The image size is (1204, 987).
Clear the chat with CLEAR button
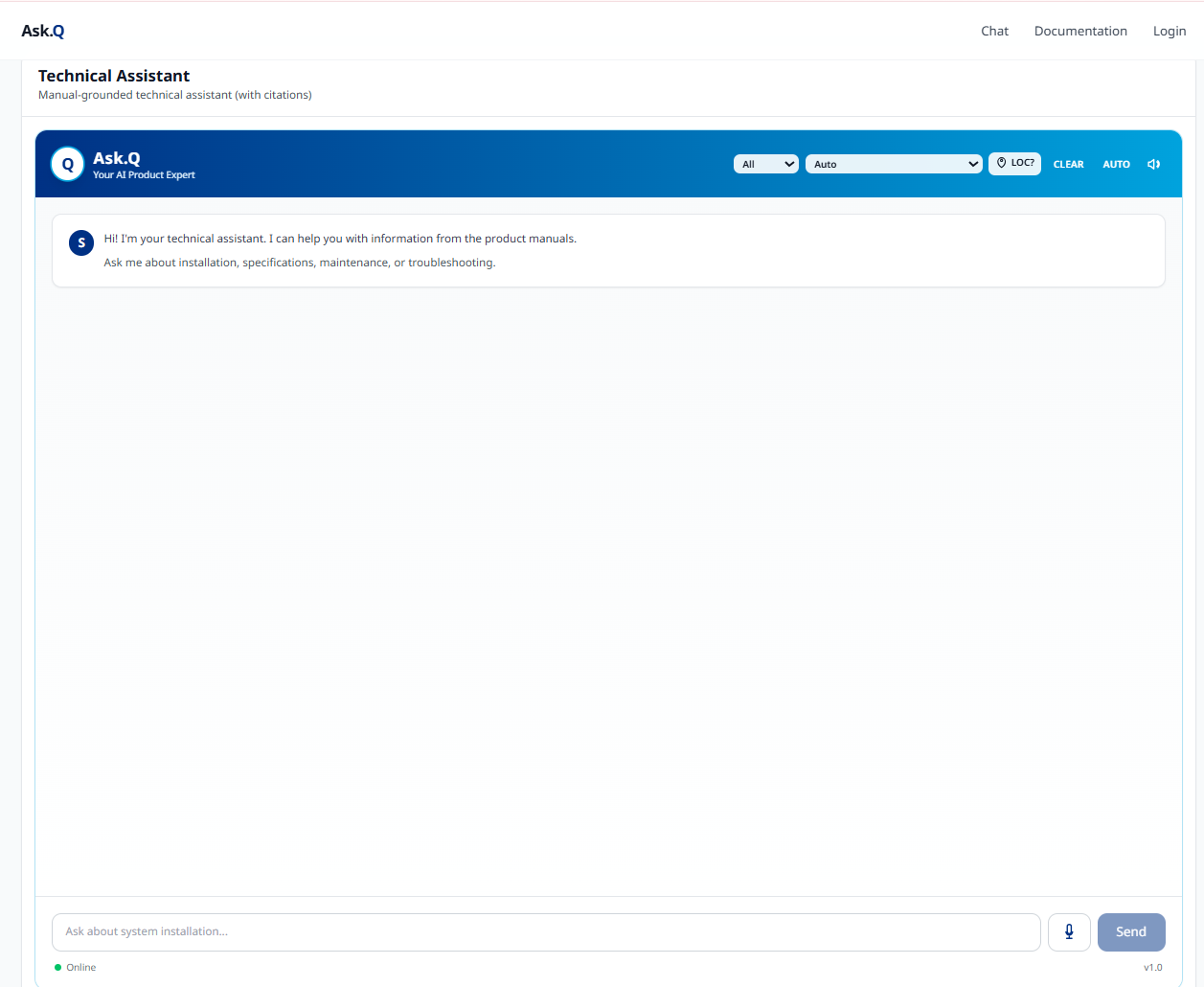[1068, 164]
